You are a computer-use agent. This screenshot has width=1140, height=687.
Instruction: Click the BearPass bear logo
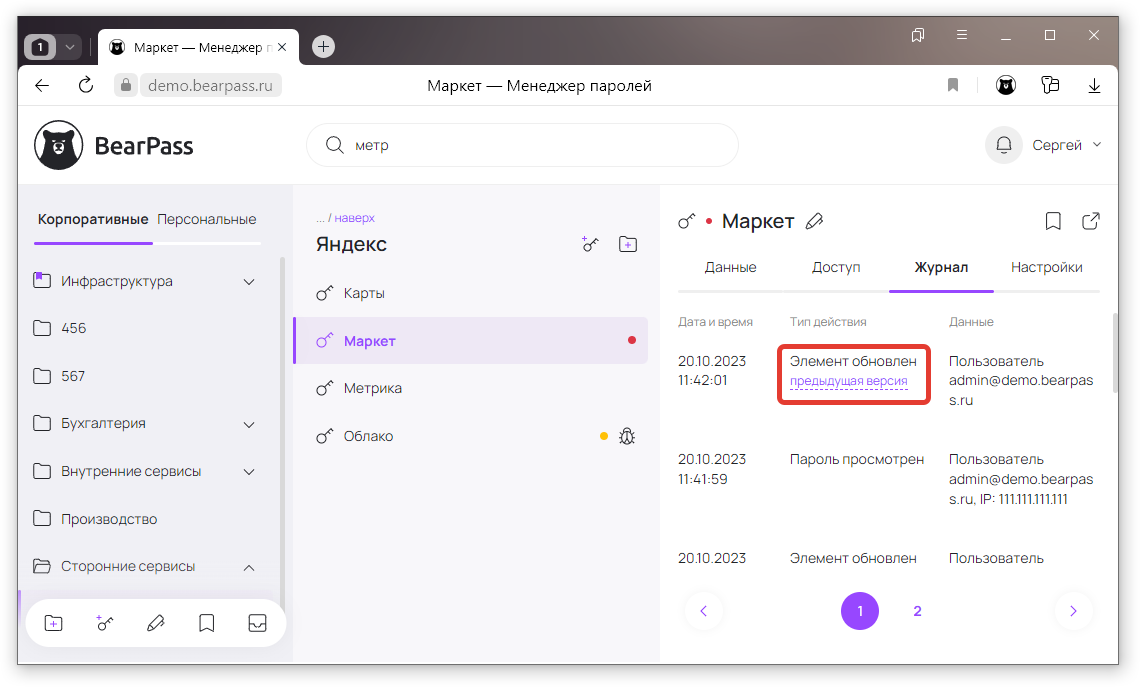[59, 146]
